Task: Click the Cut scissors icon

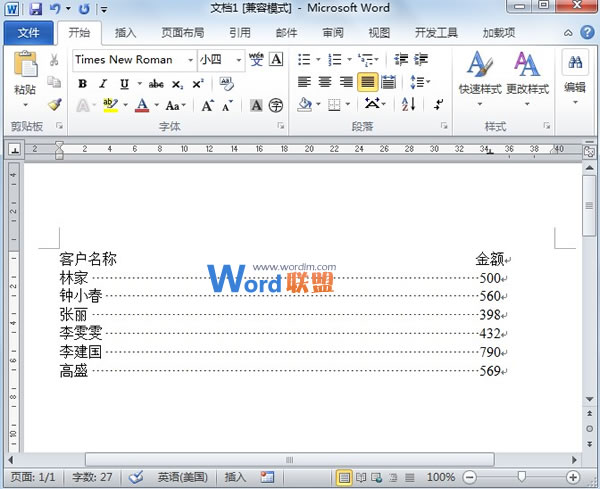Action: tap(54, 59)
